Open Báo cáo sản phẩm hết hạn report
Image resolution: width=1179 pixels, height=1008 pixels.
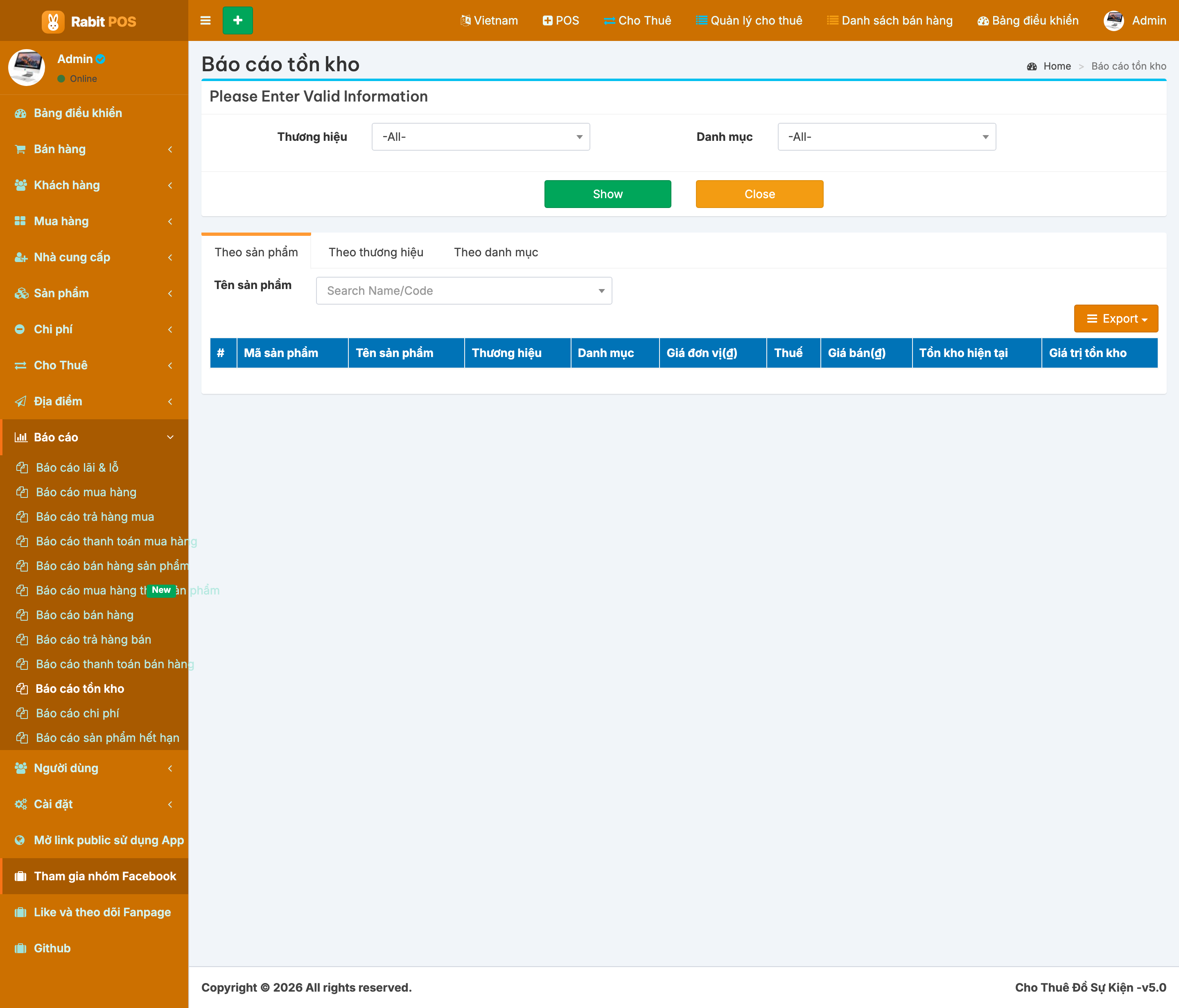click(x=108, y=738)
